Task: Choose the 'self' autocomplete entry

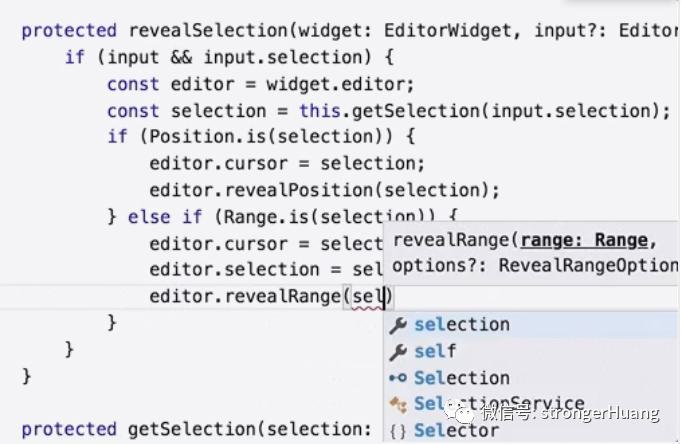Action: point(531,351)
